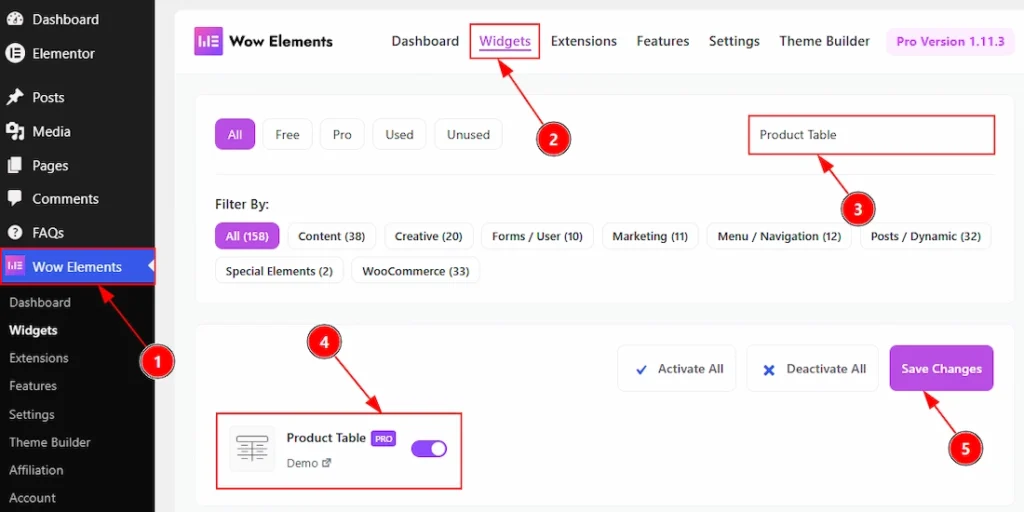1024x512 pixels.
Task: Click the Pages stacked-sheets icon
Action: point(14,165)
